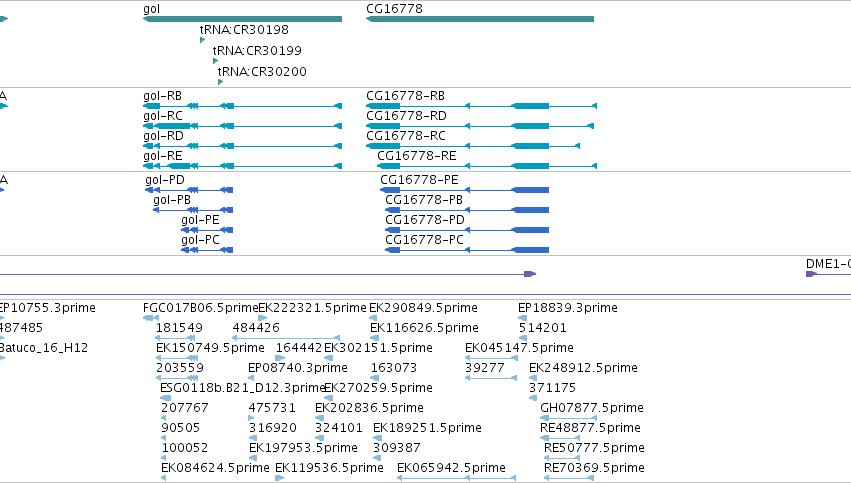Click the 475731 feature label

[272, 408]
